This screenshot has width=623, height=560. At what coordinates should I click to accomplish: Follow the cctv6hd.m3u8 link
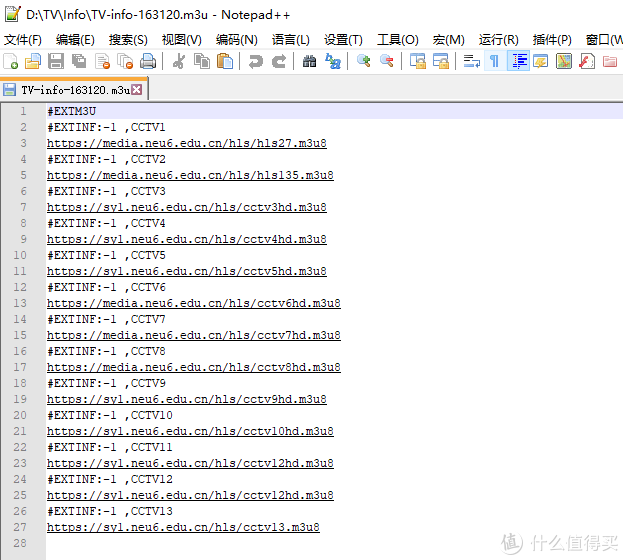194,303
